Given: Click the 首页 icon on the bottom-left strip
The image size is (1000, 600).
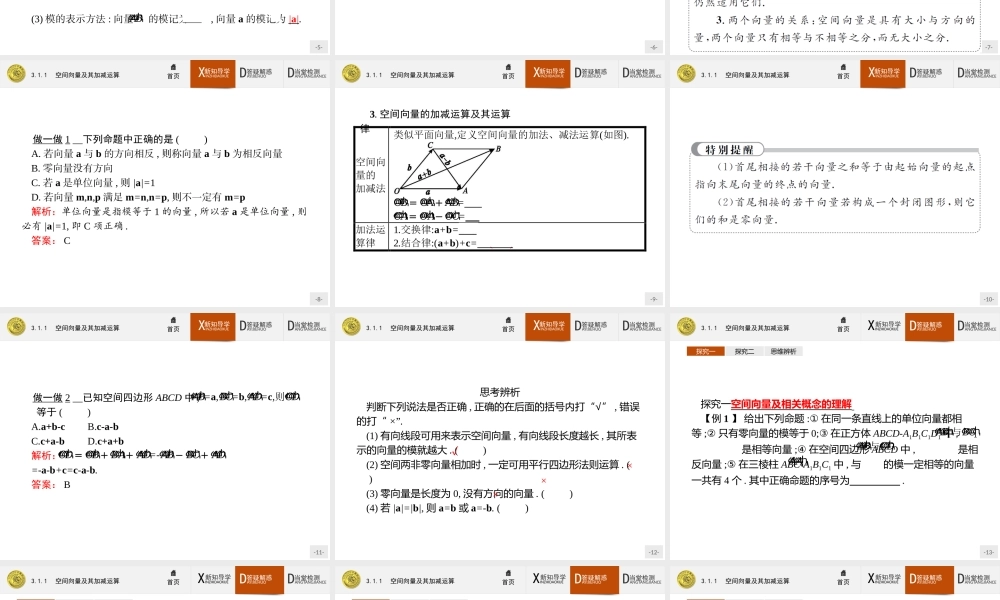Looking at the screenshot, I should point(173,578).
